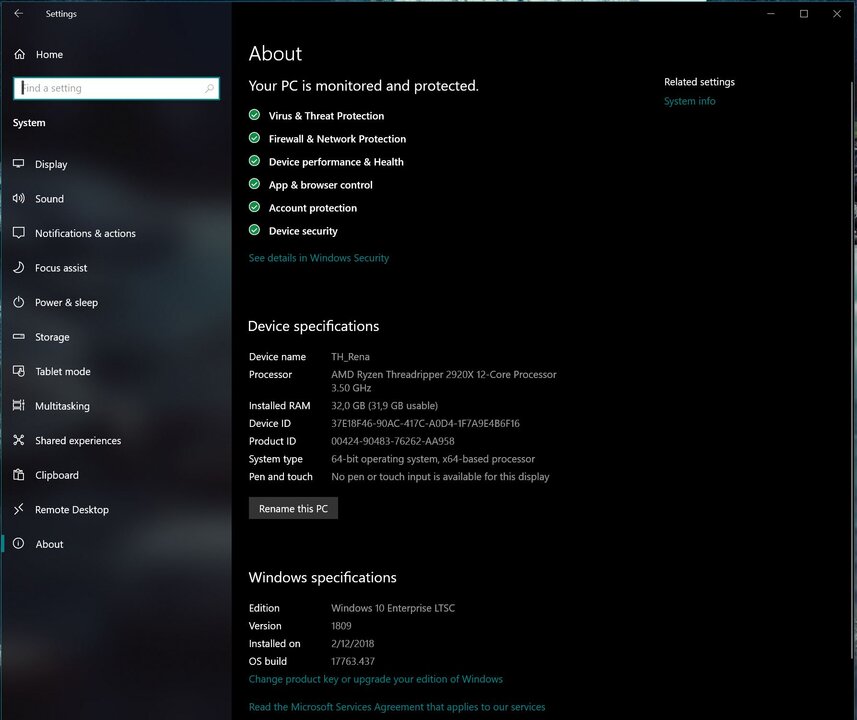Maximize the Settings window
The image size is (857, 720).
[803, 14]
